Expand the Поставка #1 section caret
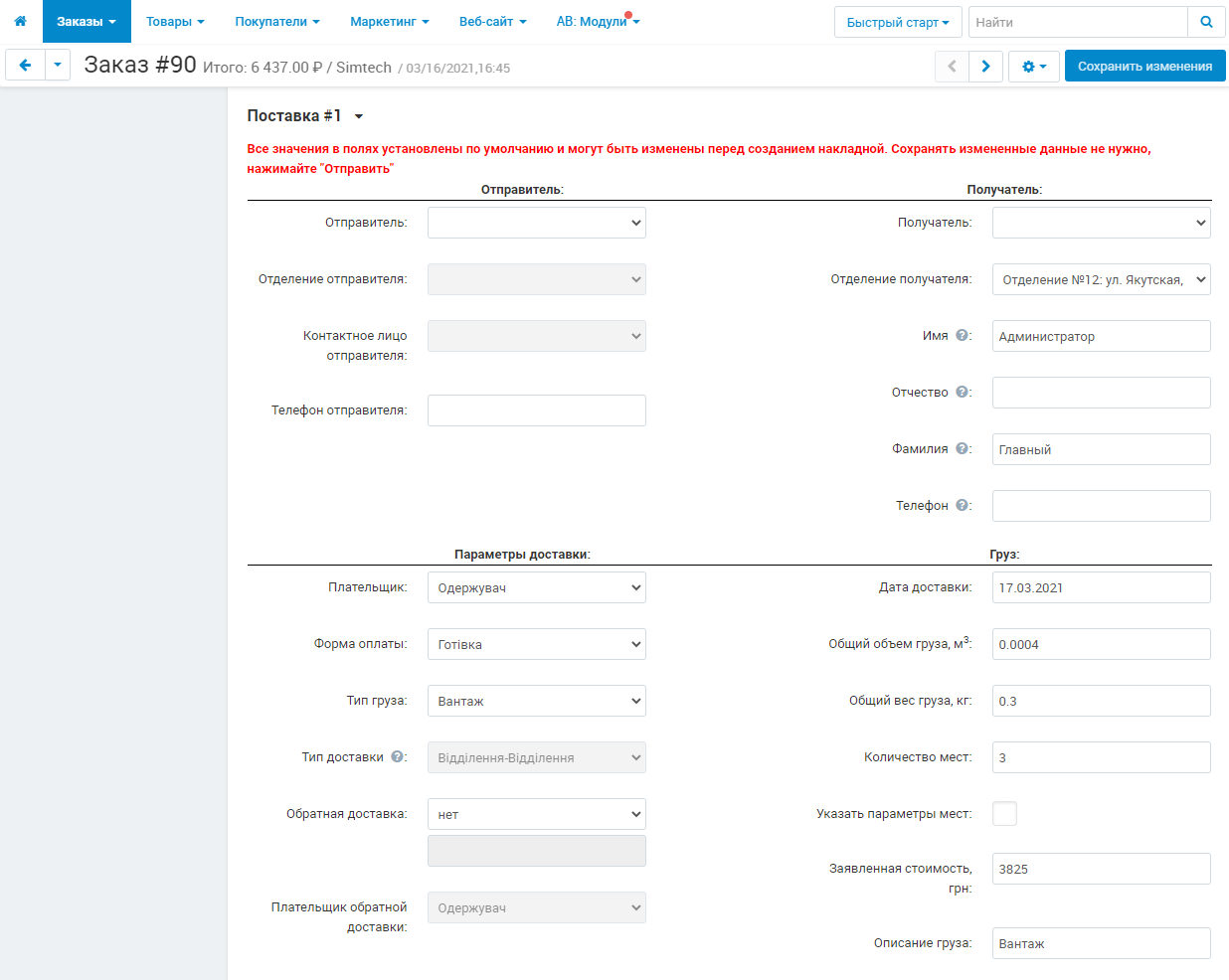This screenshot has height=980, width=1229. (x=359, y=117)
